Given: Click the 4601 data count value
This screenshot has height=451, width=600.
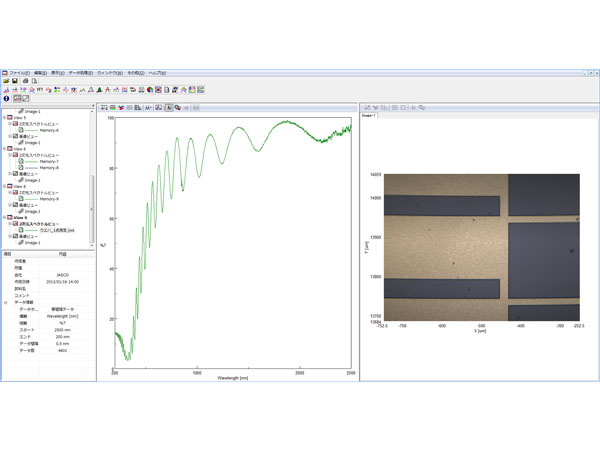Looking at the screenshot, I should (62, 350).
